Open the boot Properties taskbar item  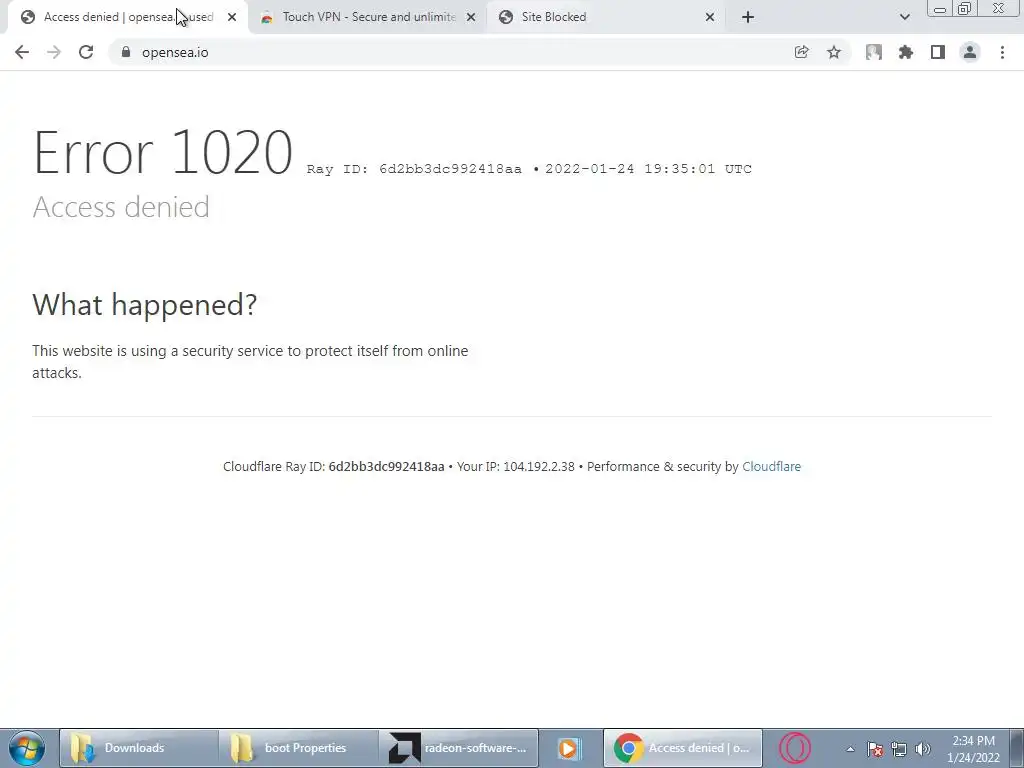coord(299,748)
